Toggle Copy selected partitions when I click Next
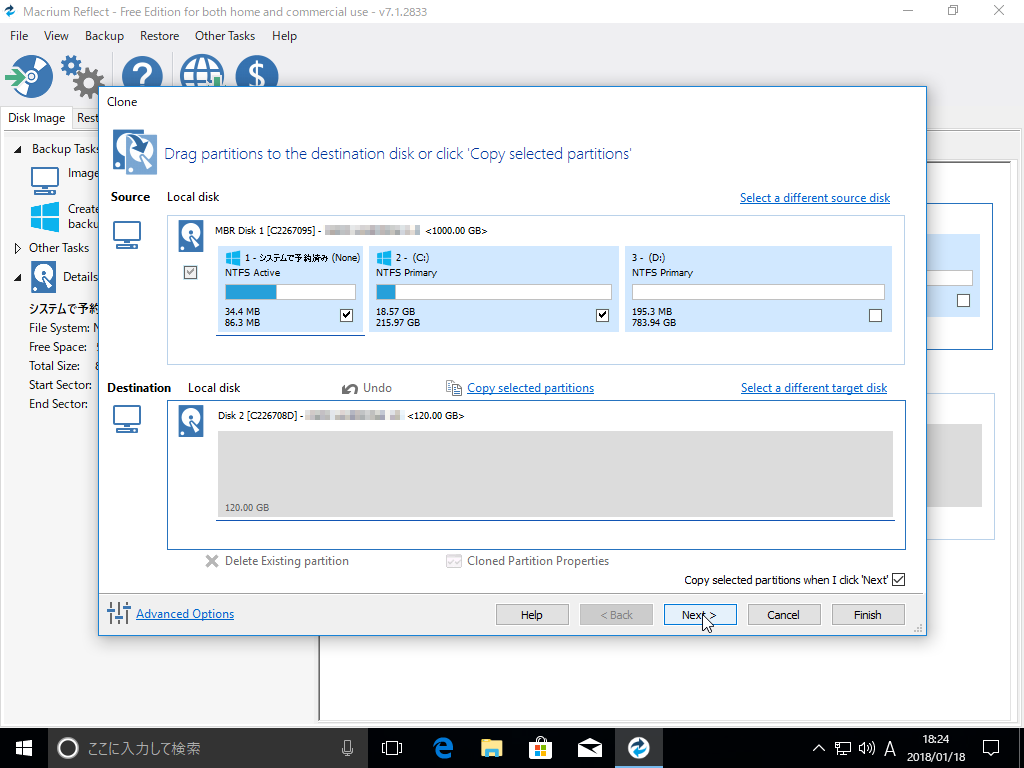The image size is (1024, 768). pyautogui.click(x=899, y=579)
